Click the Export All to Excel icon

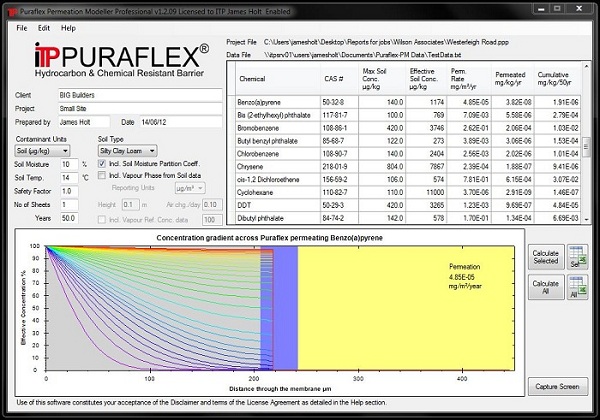[576, 289]
